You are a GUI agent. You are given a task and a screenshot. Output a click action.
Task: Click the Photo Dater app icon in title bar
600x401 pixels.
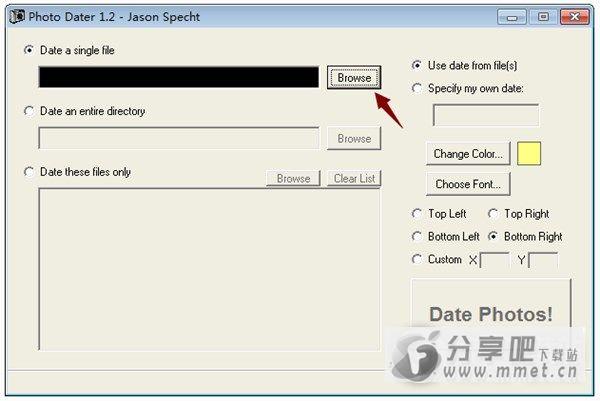(x=17, y=17)
